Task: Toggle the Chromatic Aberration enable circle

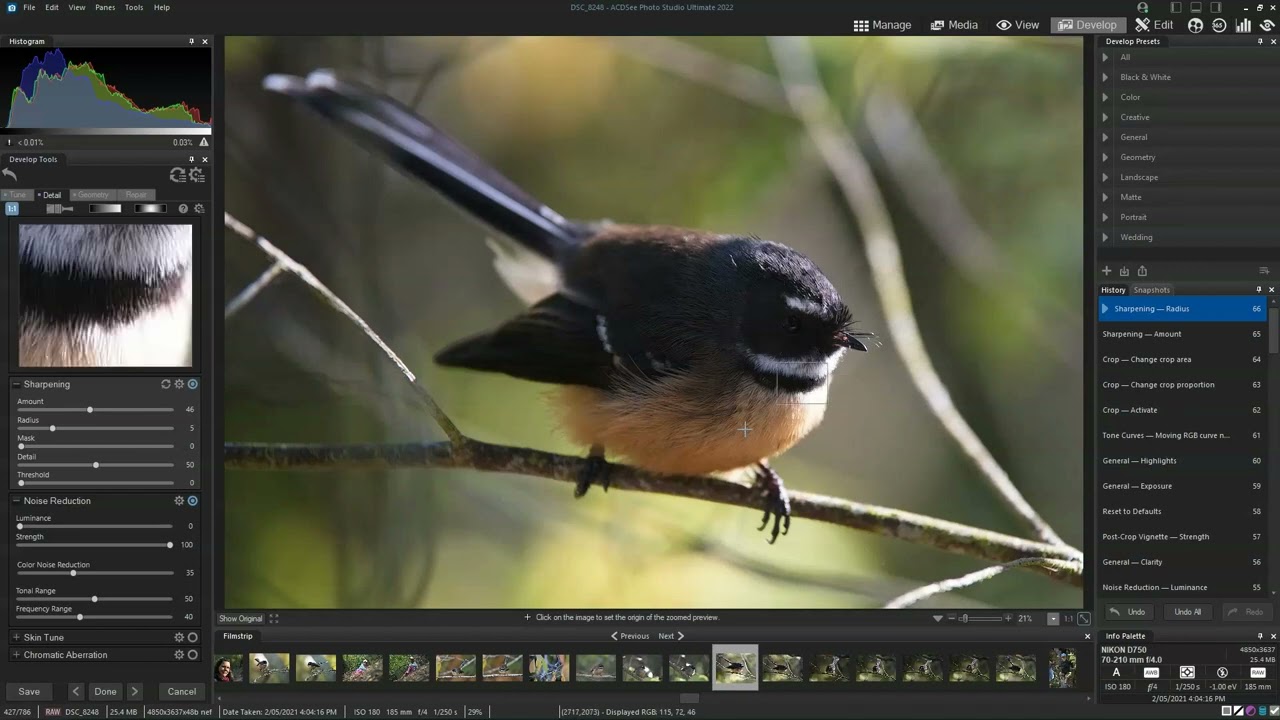Action: 193,655
